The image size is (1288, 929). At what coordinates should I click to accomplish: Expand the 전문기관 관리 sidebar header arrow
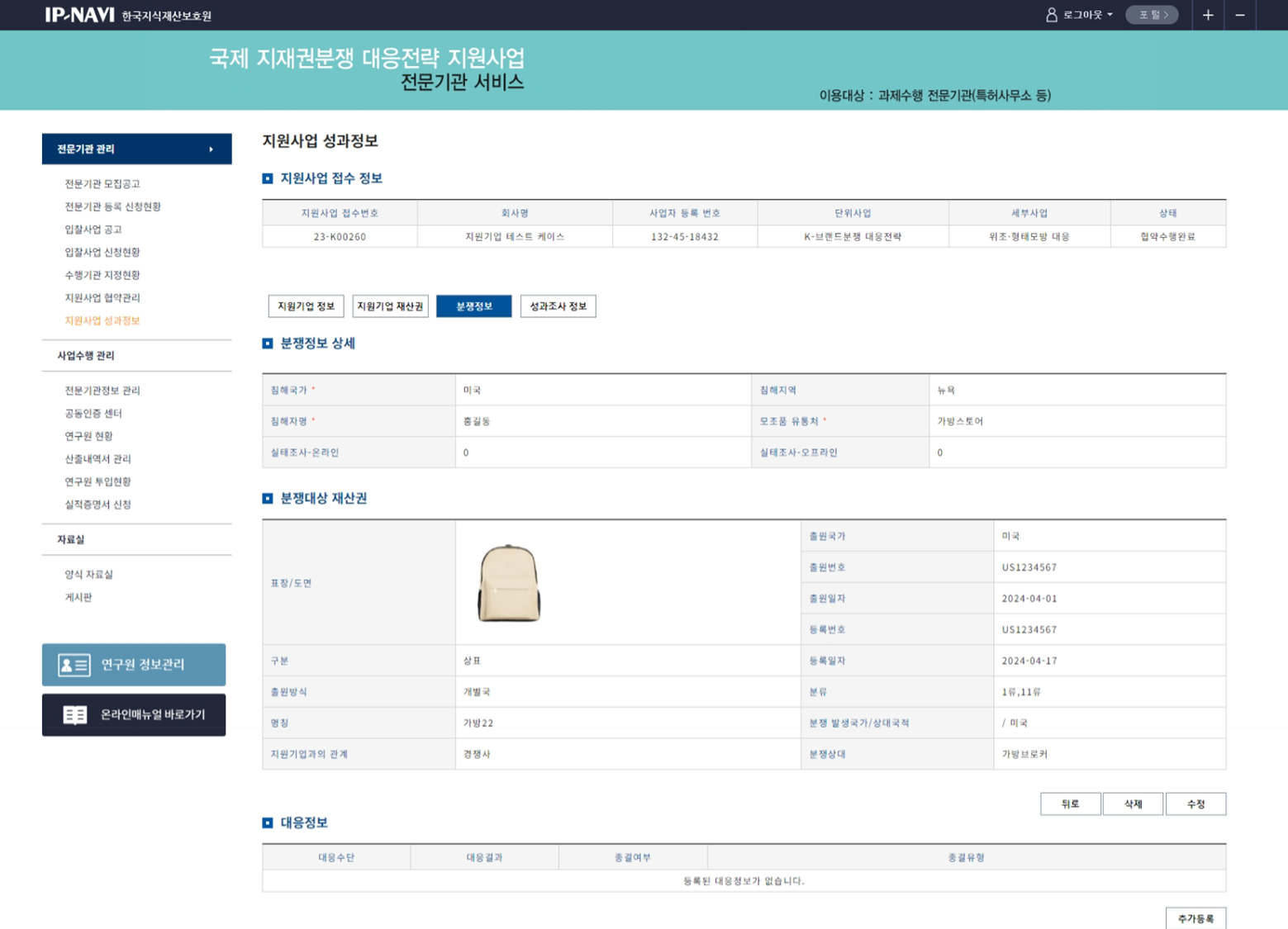pyautogui.click(x=211, y=149)
